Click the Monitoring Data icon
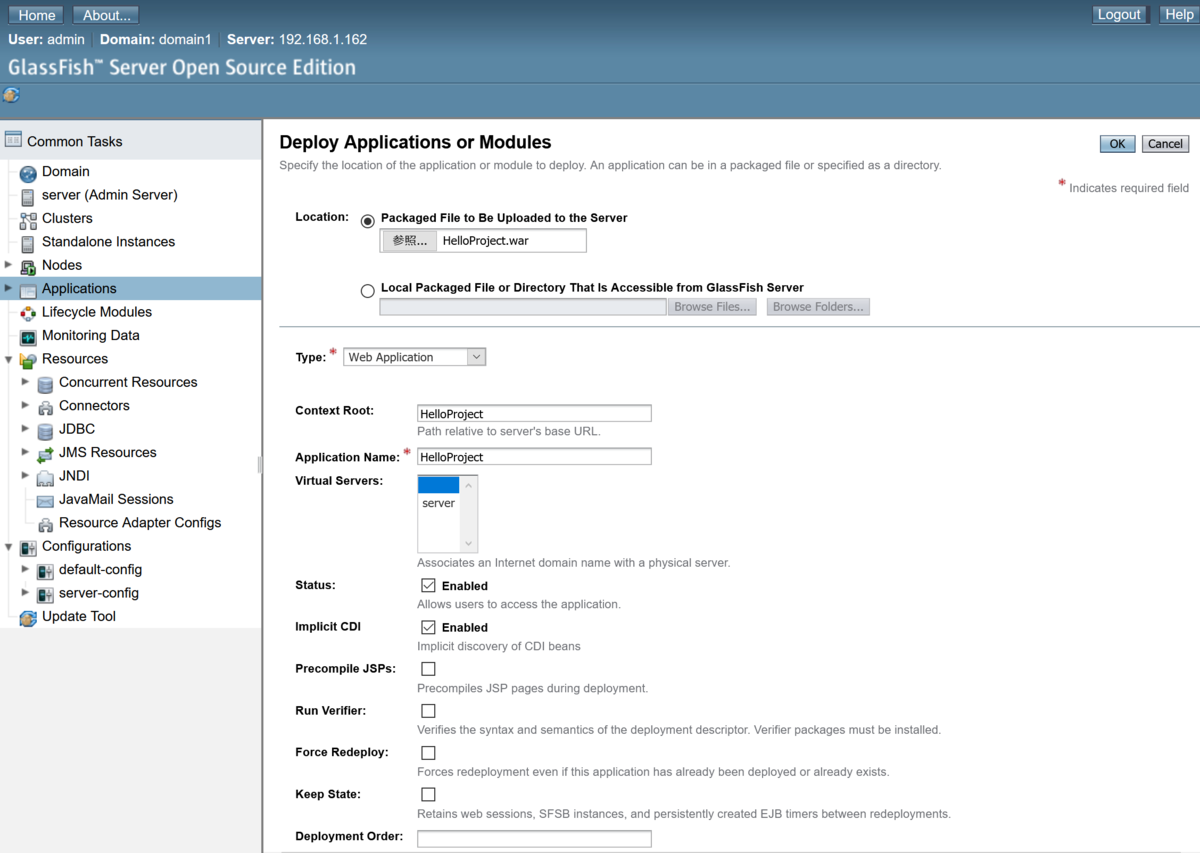1200x853 pixels. pos(28,336)
